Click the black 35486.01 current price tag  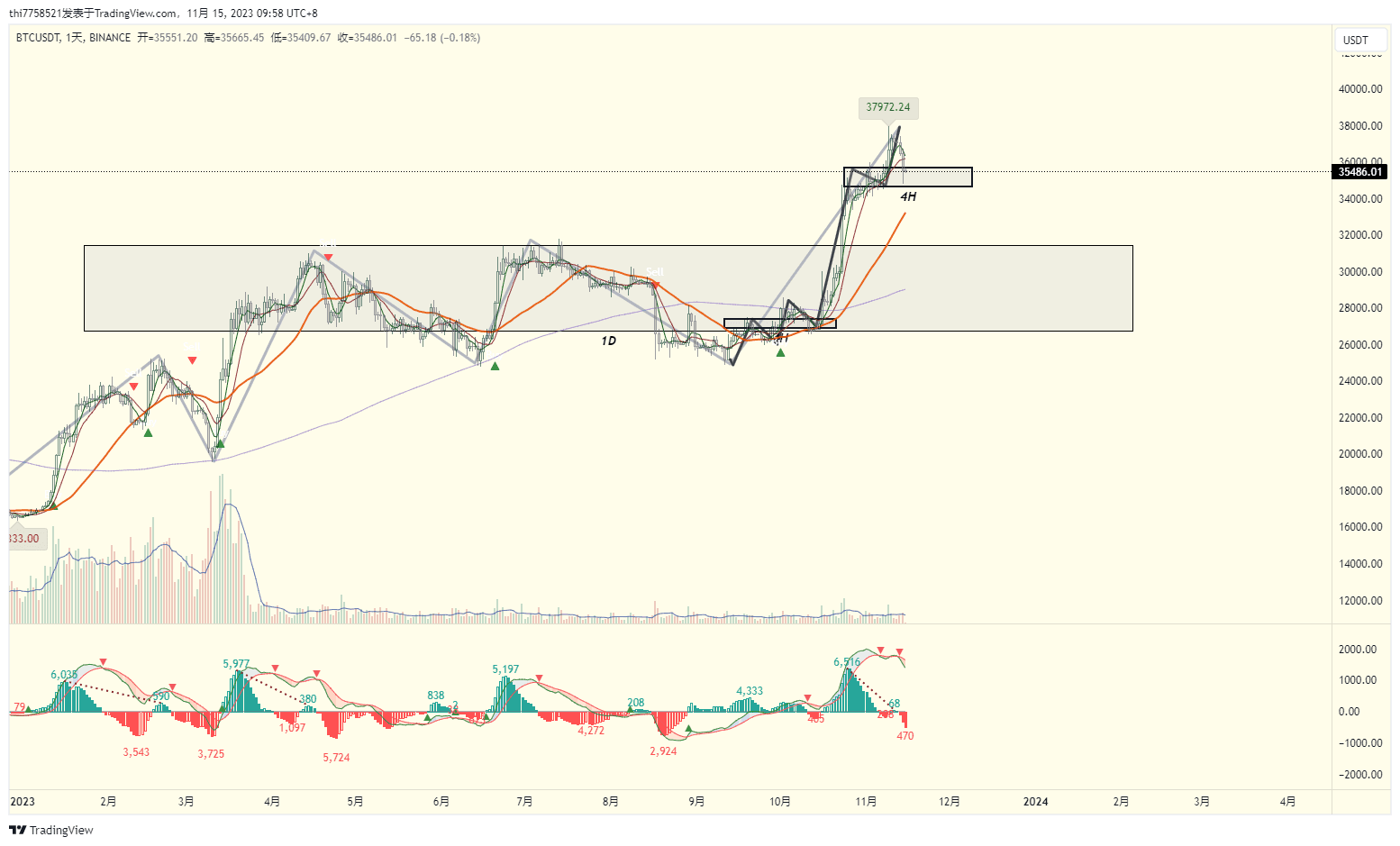[1360, 172]
